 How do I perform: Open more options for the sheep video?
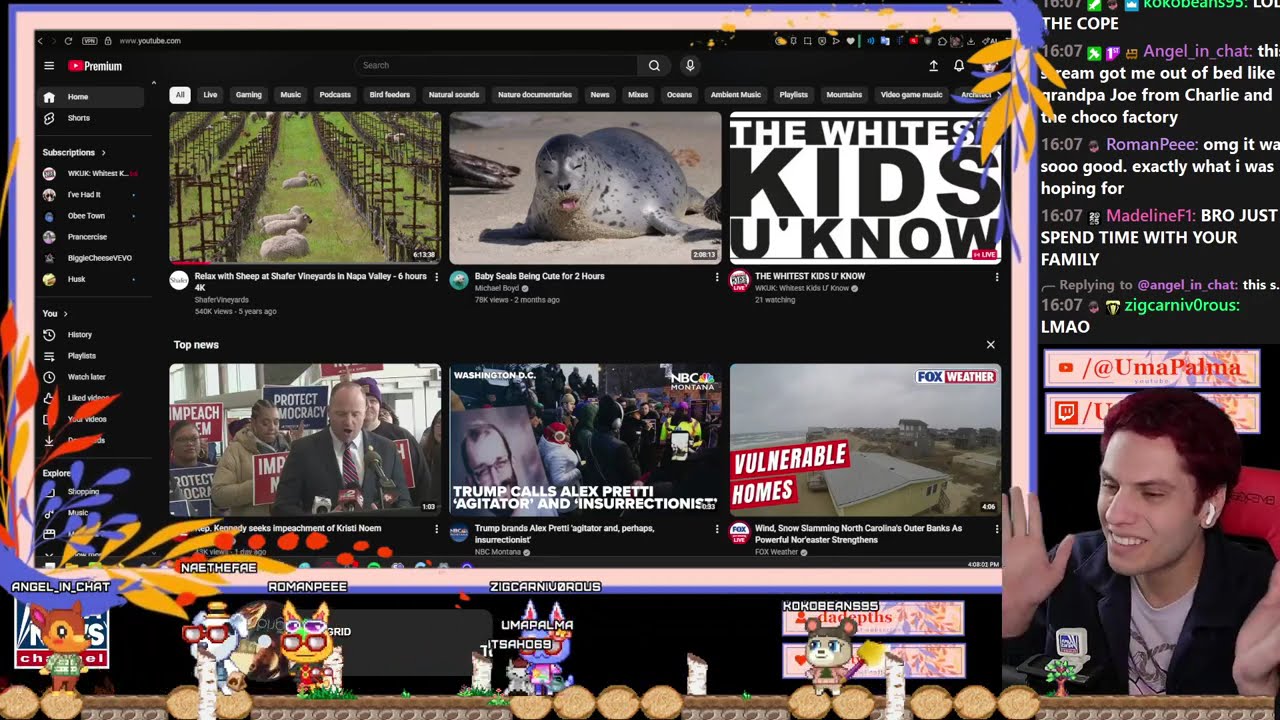tap(436, 277)
